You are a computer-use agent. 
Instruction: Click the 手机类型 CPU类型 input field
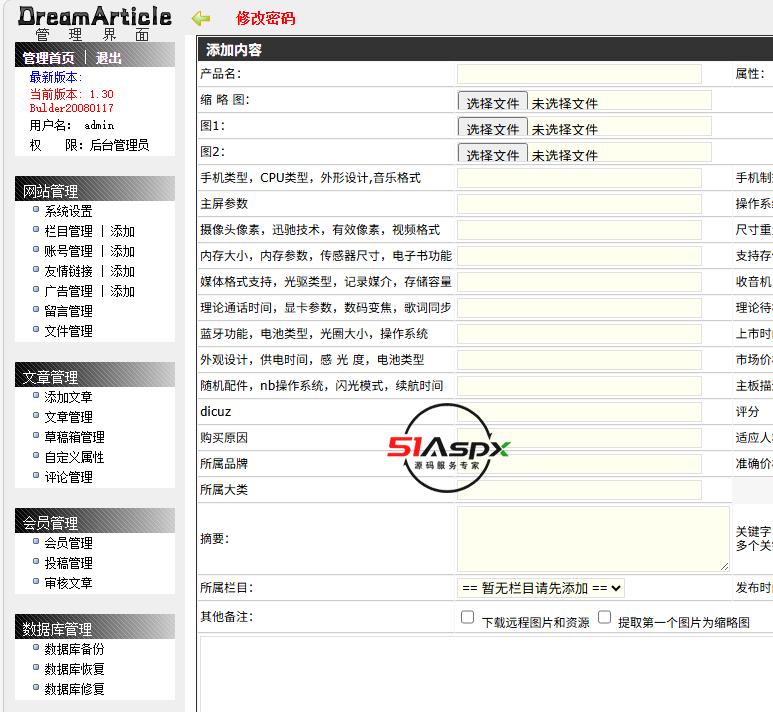579,178
